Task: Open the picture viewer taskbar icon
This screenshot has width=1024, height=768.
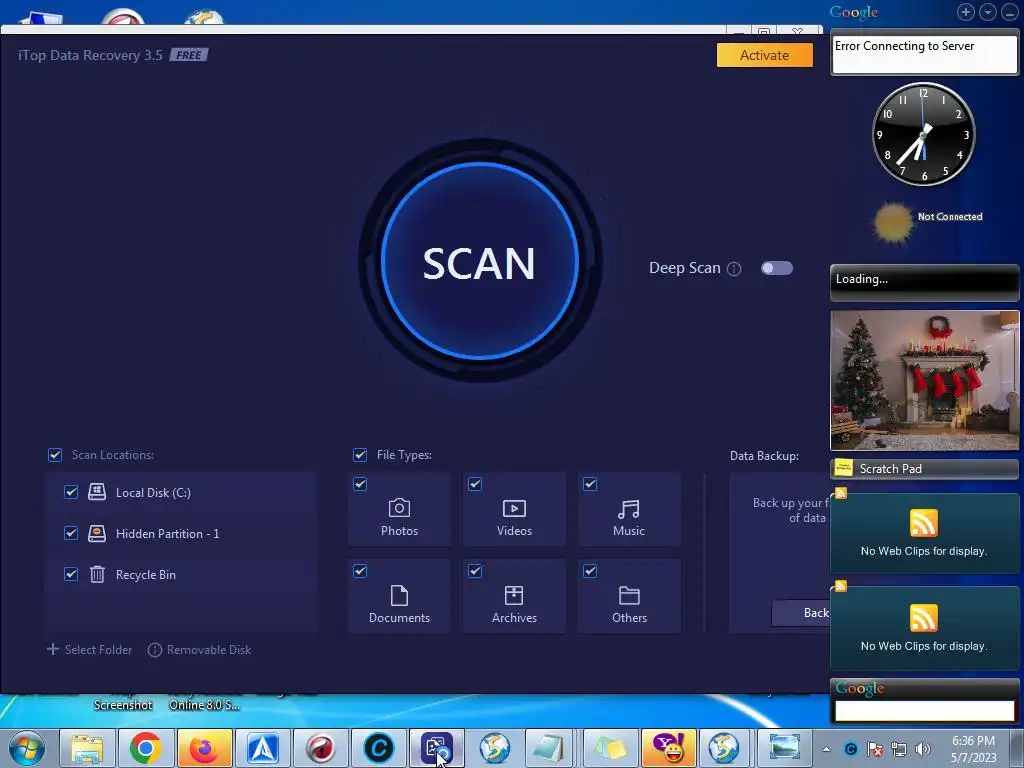Action: click(784, 748)
